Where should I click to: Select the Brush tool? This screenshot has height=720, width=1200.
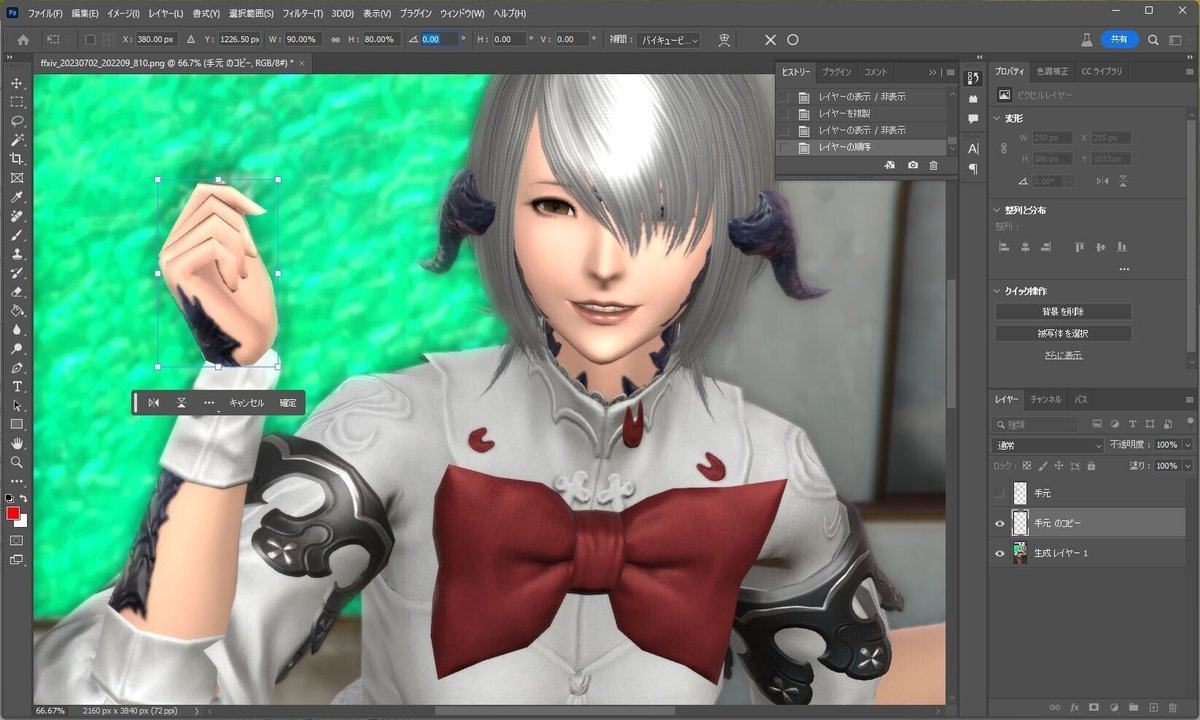tap(17, 235)
